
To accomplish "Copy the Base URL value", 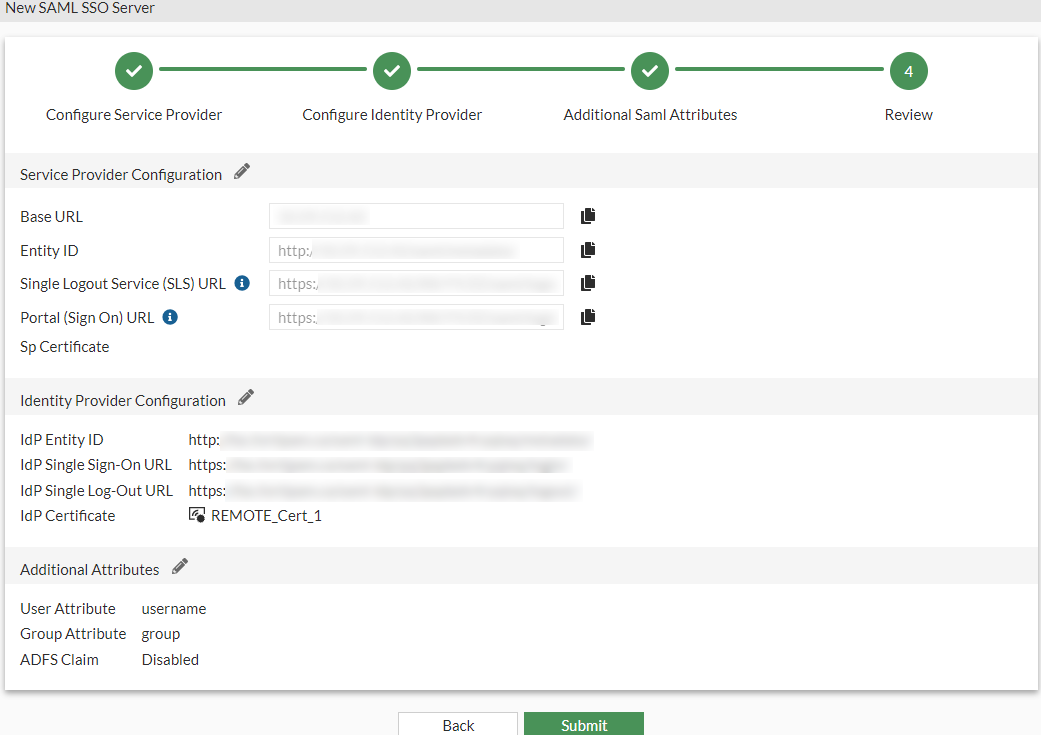I will 588,215.
